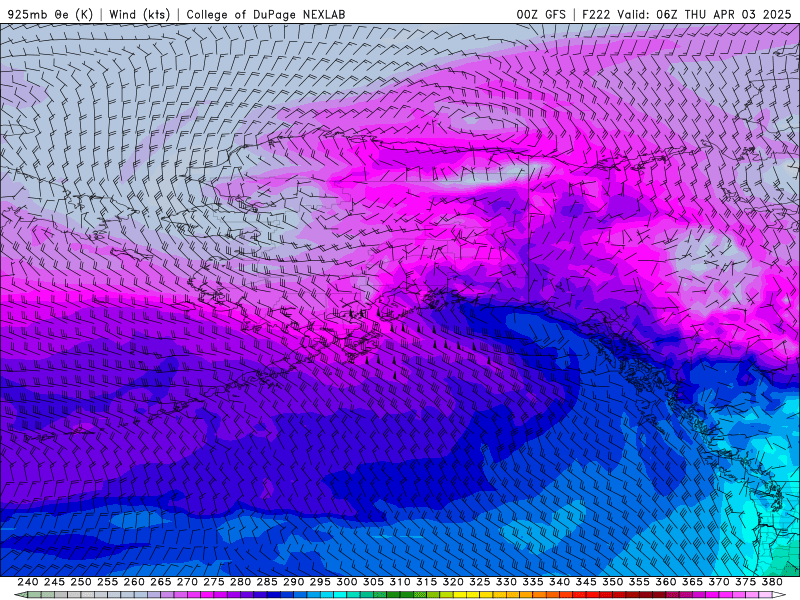Viewport: 800px width, 600px height.
Task: Click the 380 value on the color scale
Action: [x=772, y=582]
